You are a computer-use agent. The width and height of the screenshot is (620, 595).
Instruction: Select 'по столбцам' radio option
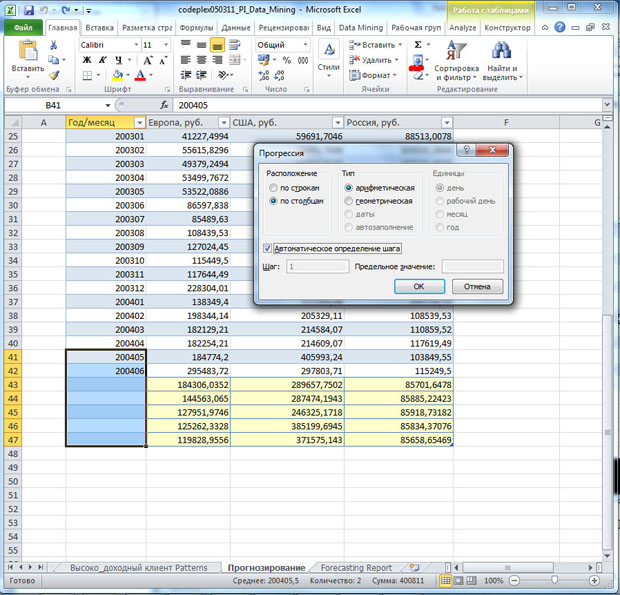273,201
